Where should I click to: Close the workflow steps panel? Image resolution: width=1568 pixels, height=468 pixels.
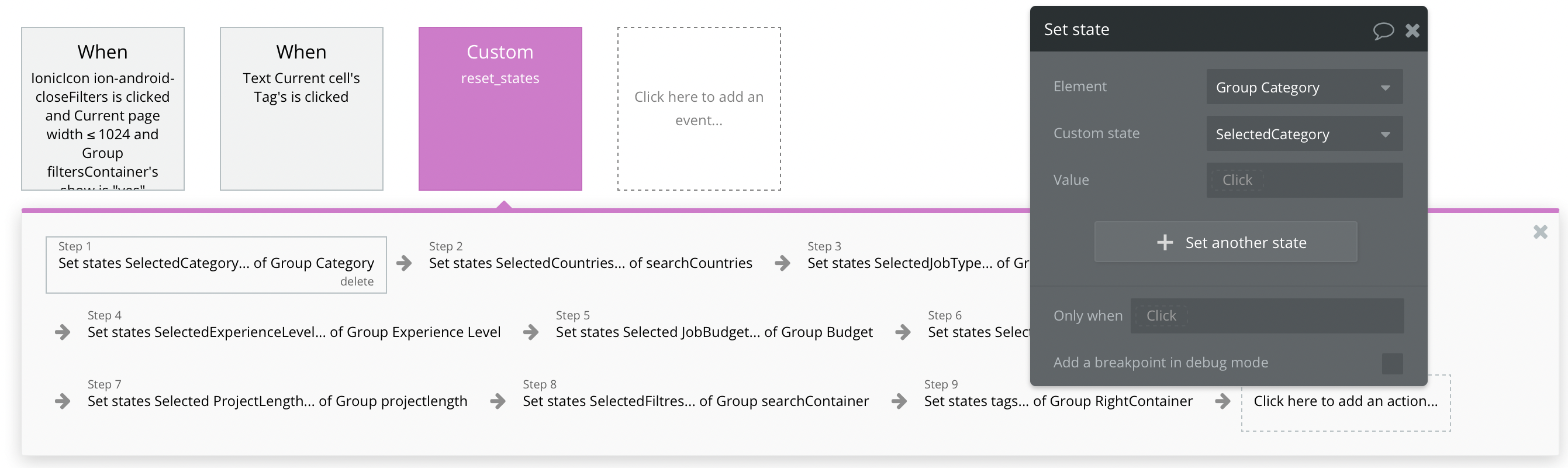tap(1540, 232)
